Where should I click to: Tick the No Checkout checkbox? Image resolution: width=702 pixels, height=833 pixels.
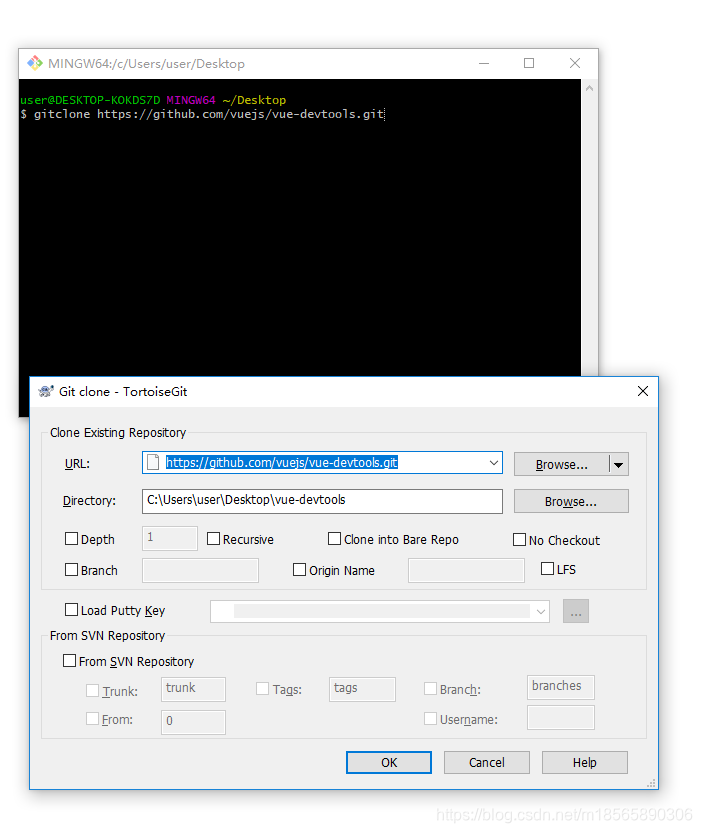[519, 540]
